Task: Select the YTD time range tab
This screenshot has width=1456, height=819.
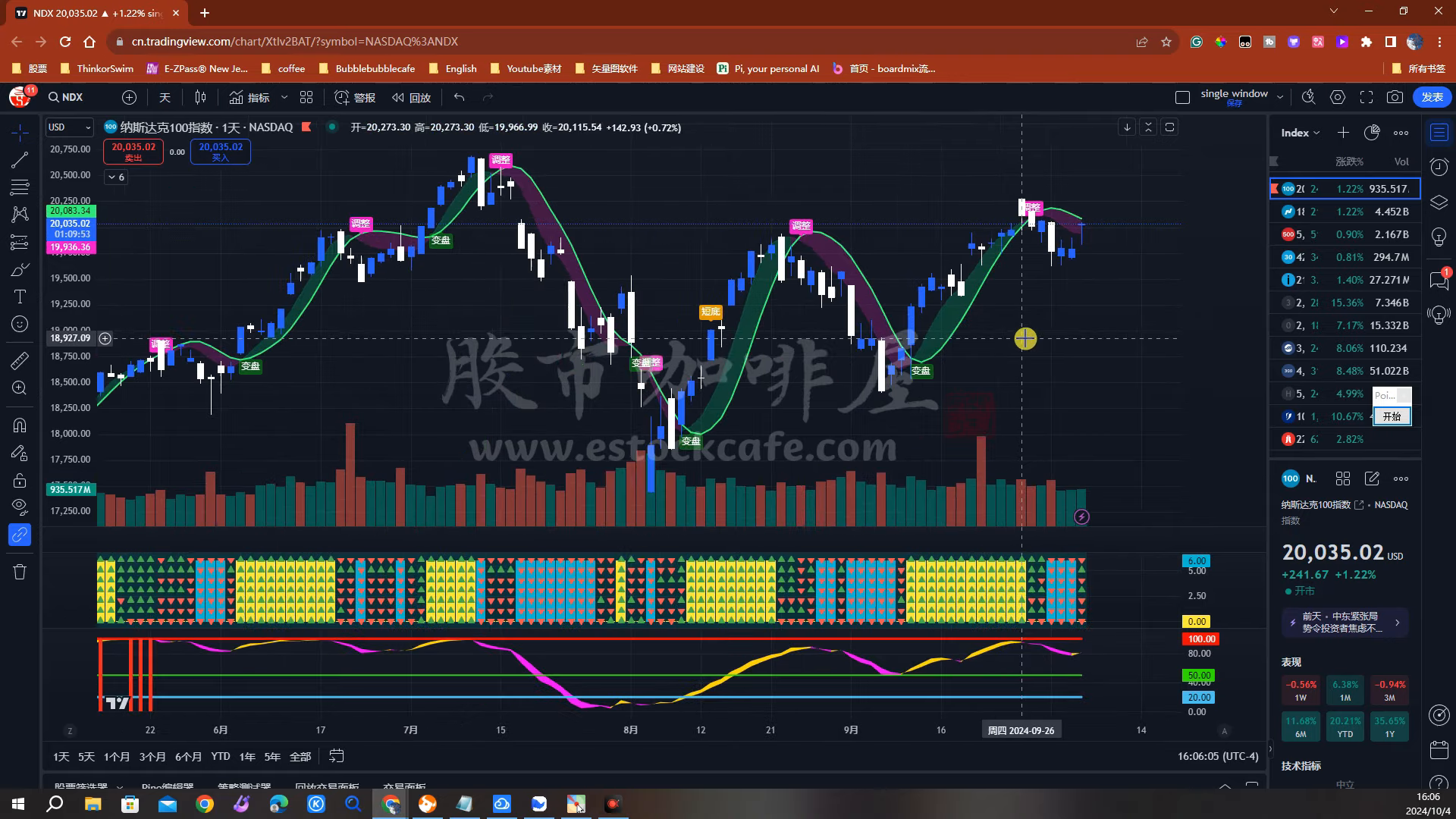Action: click(221, 756)
